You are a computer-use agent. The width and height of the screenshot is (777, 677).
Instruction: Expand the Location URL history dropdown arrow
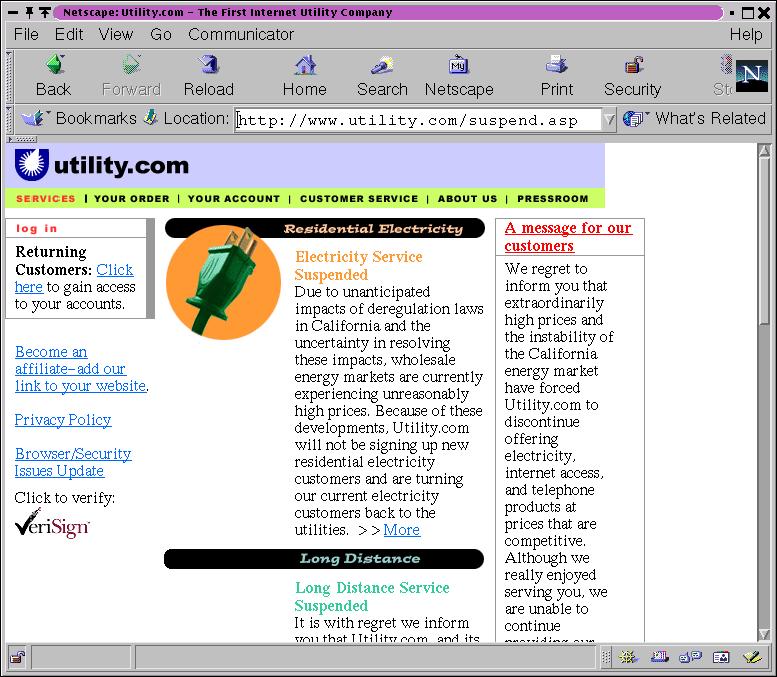pos(609,119)
